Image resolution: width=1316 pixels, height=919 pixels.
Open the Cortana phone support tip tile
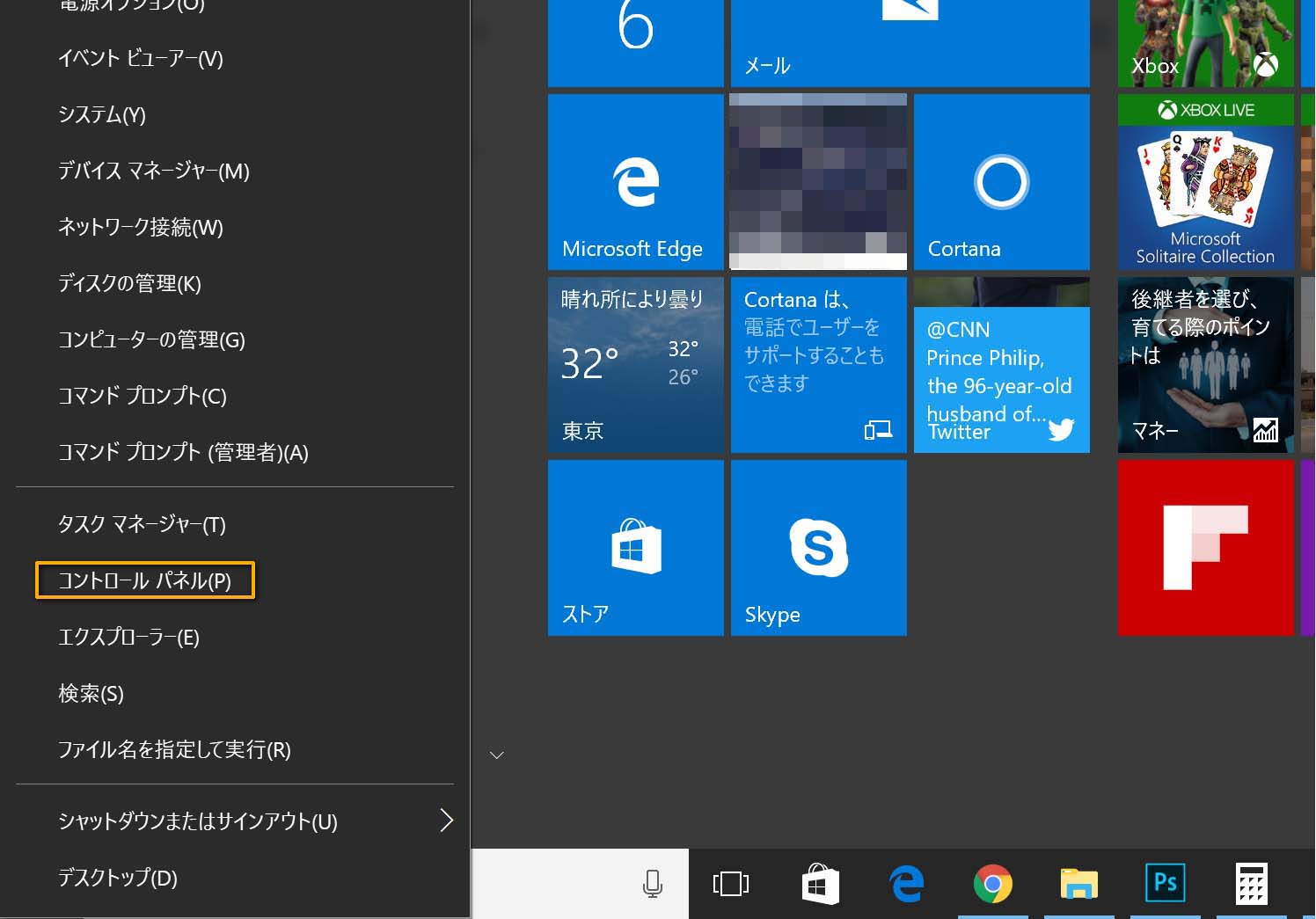[x=819, y=365]
